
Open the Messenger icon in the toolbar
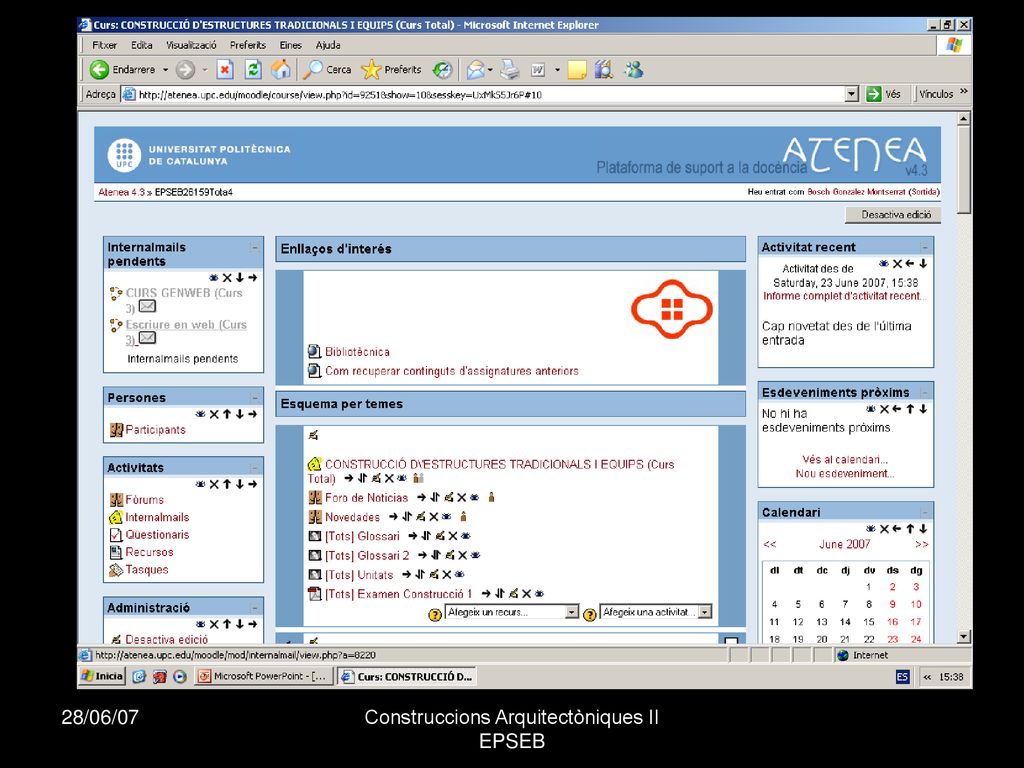click(x=633, y=69)
